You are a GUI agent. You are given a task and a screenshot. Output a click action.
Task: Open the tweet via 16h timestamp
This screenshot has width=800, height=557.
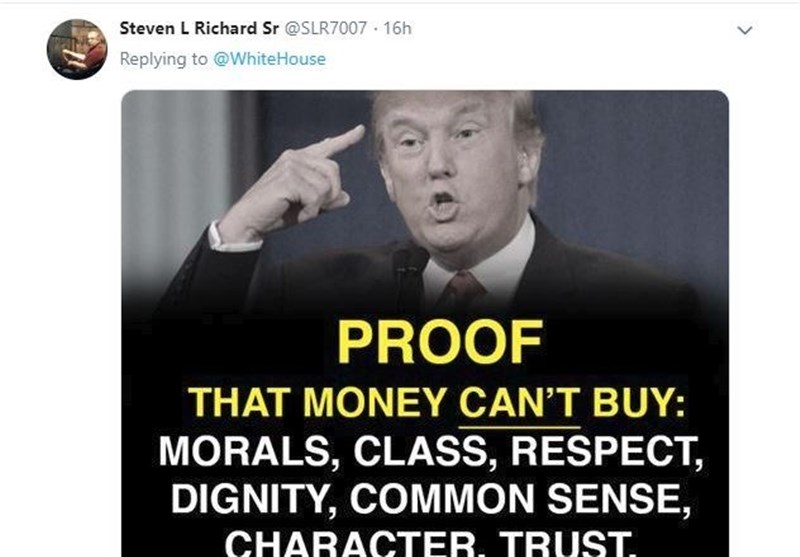(x=397, y=28)
